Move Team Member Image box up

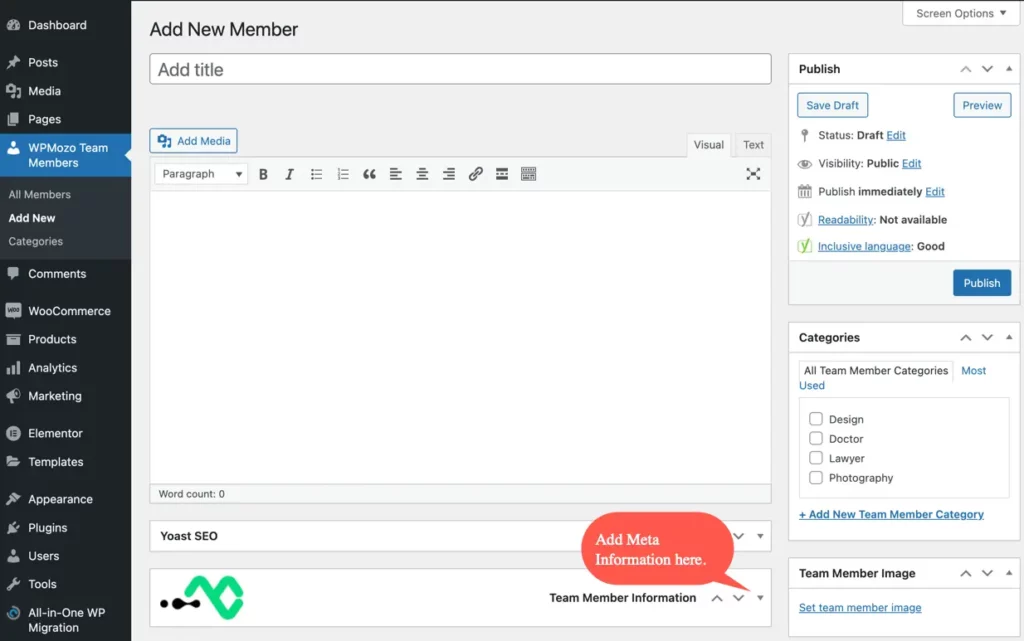pos(965,573)
